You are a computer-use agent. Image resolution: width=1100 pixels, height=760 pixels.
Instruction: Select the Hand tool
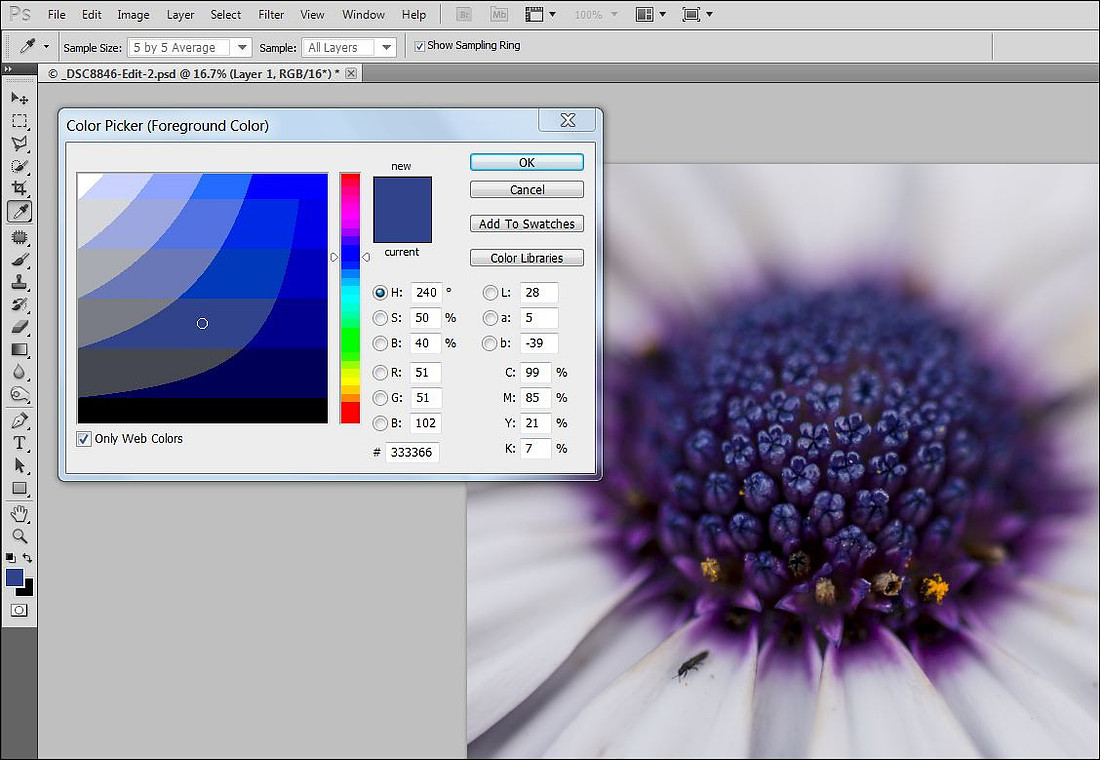(x=20, y=514)
